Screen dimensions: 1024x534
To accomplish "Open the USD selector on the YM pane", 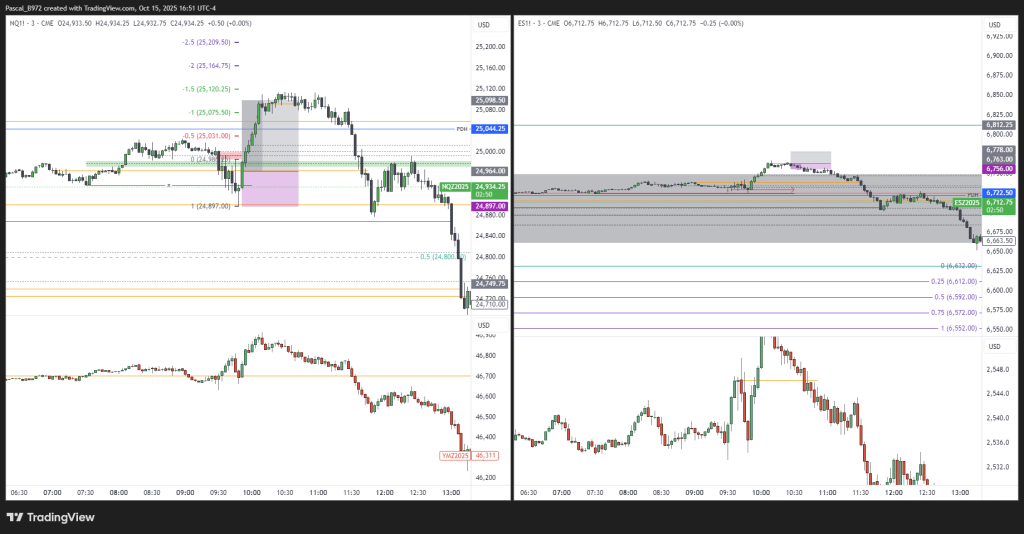I will pos(483,325).
